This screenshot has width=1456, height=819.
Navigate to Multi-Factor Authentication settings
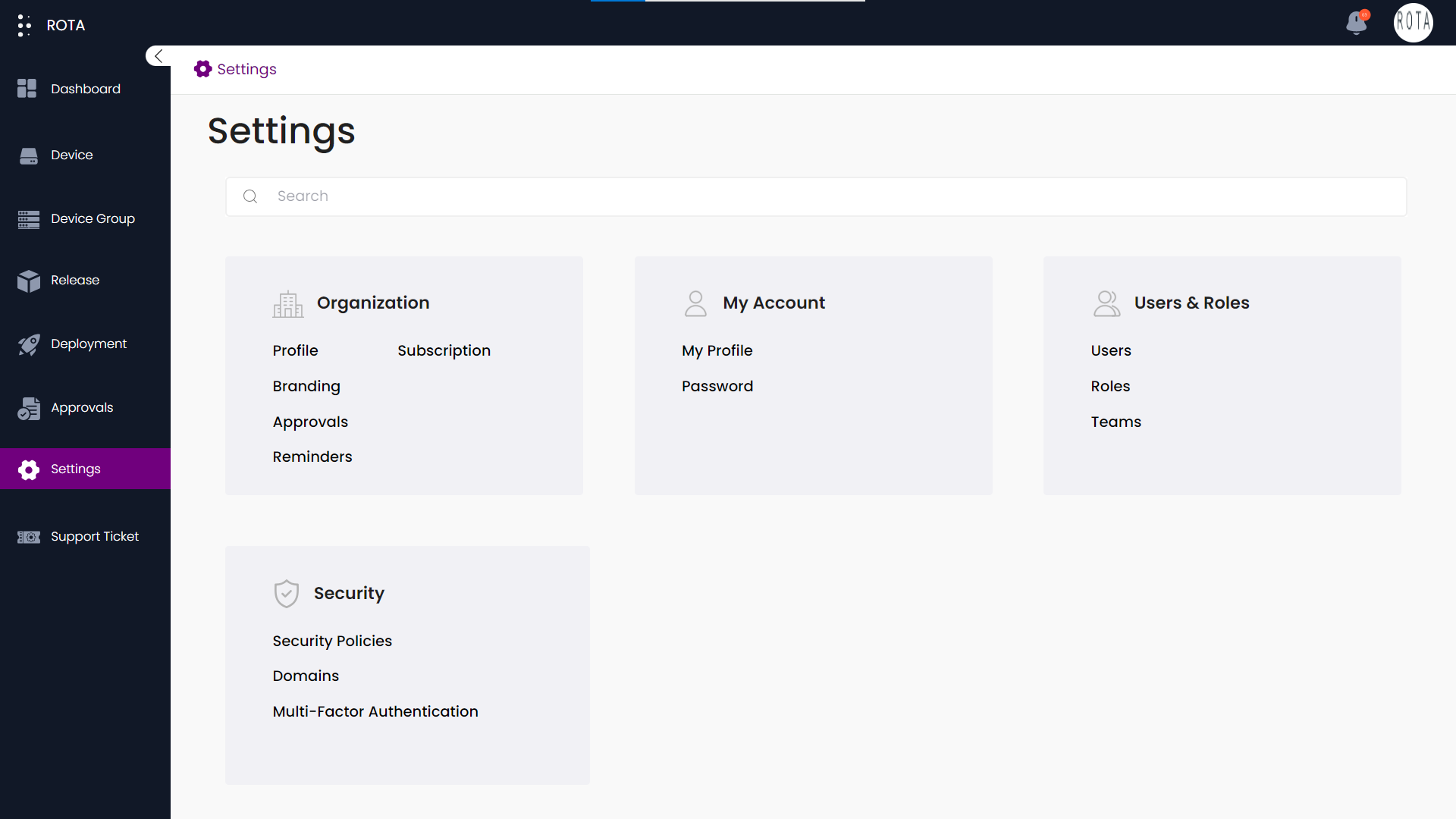[375, 711]
